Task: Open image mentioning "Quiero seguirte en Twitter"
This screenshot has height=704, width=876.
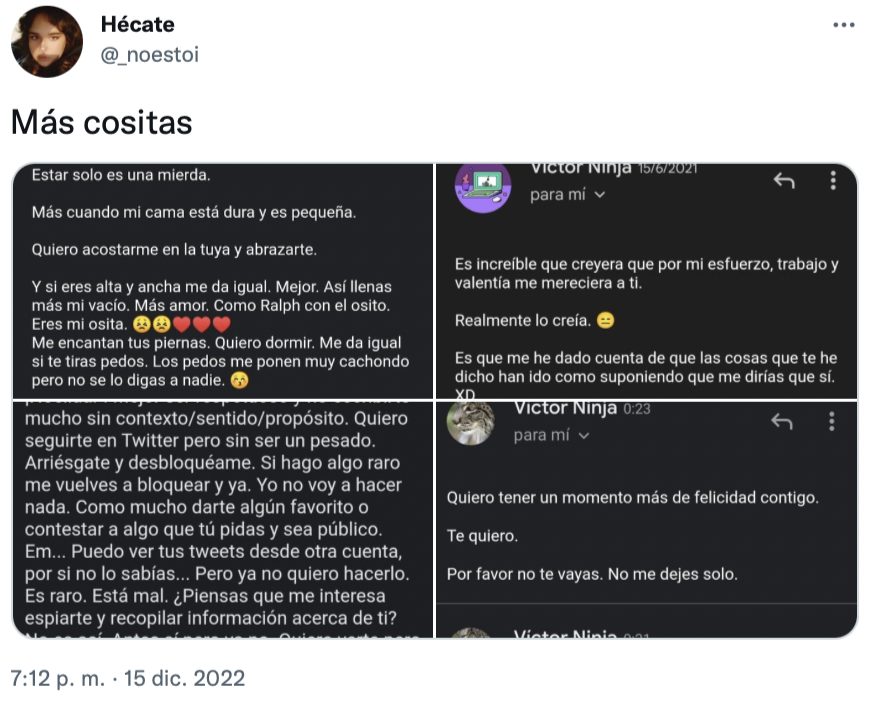Action: tap(223, 518)
